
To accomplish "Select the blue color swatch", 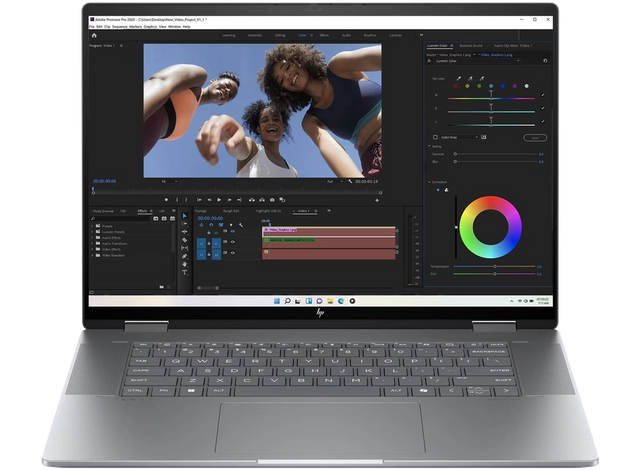I will coord(503,86).
